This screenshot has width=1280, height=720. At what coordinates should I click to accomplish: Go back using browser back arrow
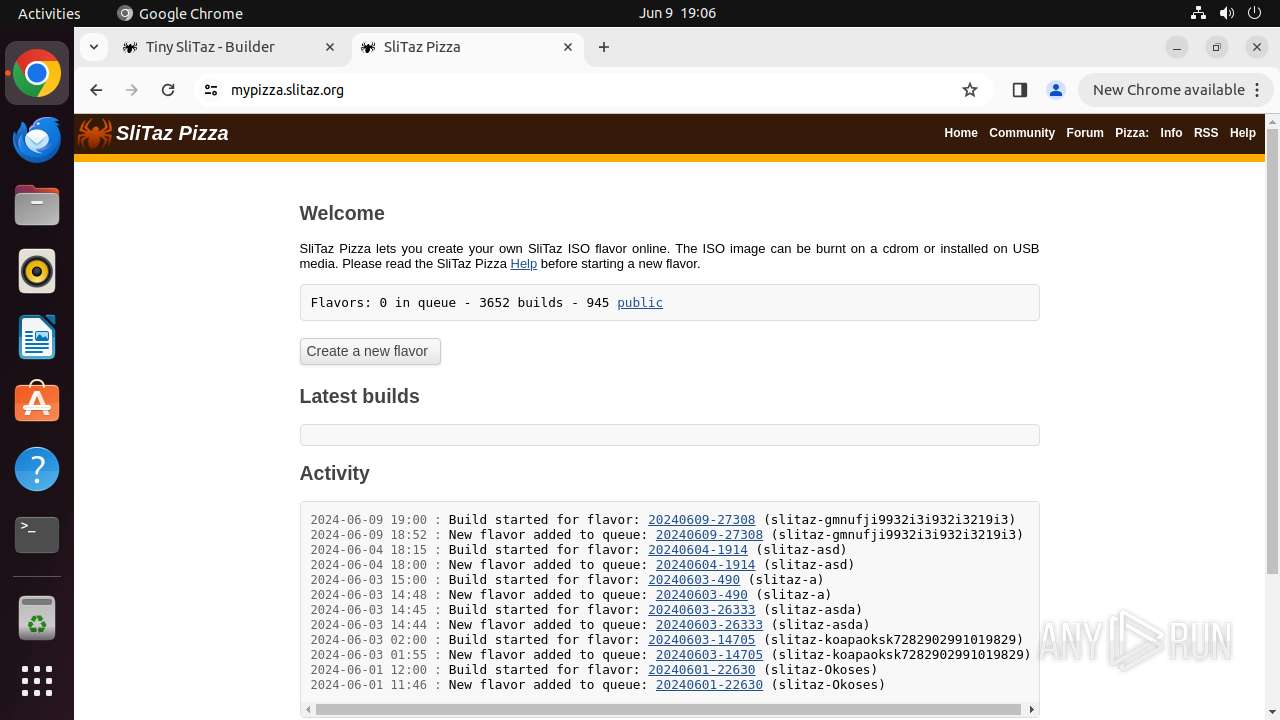96,90
